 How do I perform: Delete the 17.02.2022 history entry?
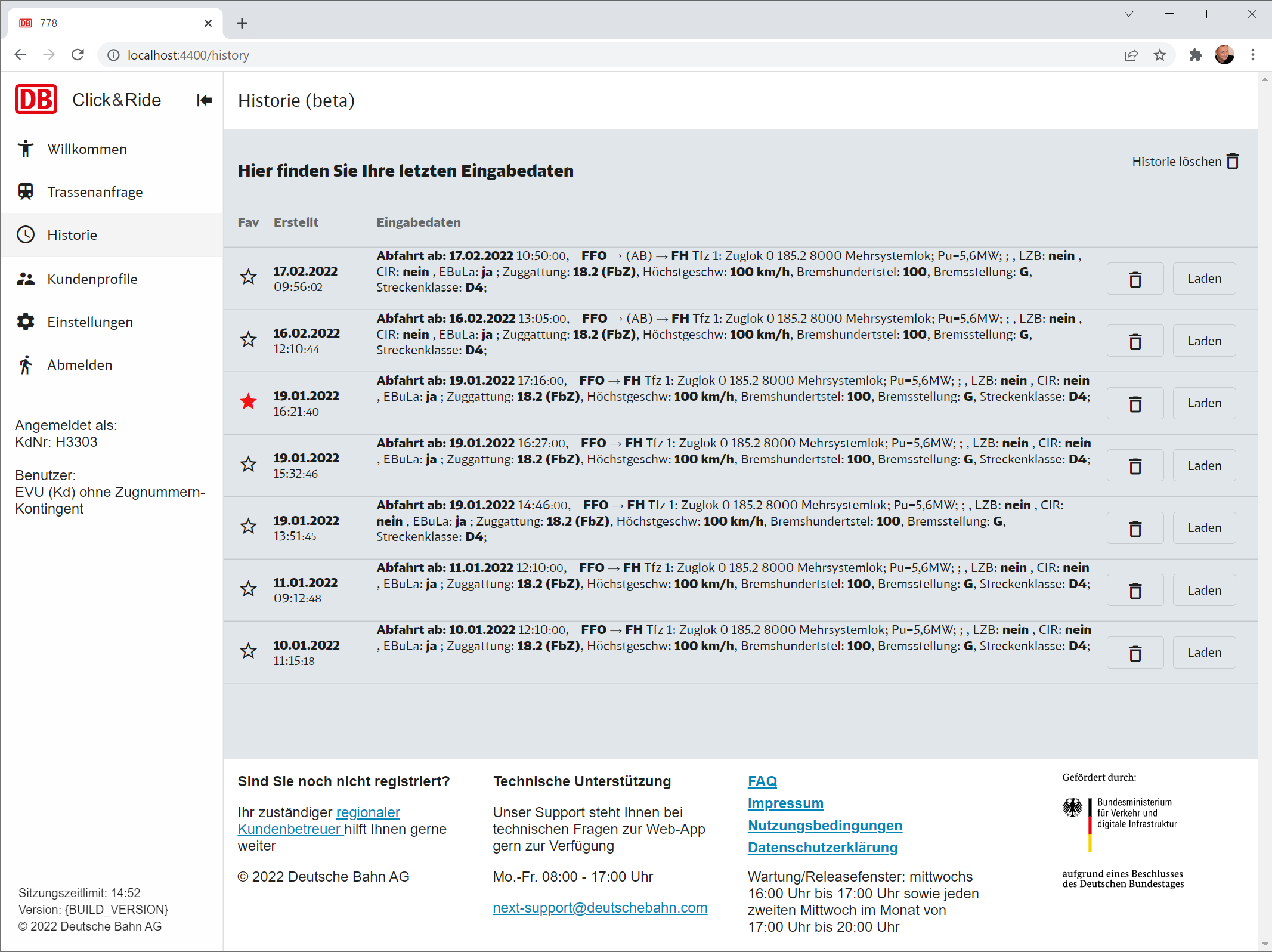tap(1135, 279)
